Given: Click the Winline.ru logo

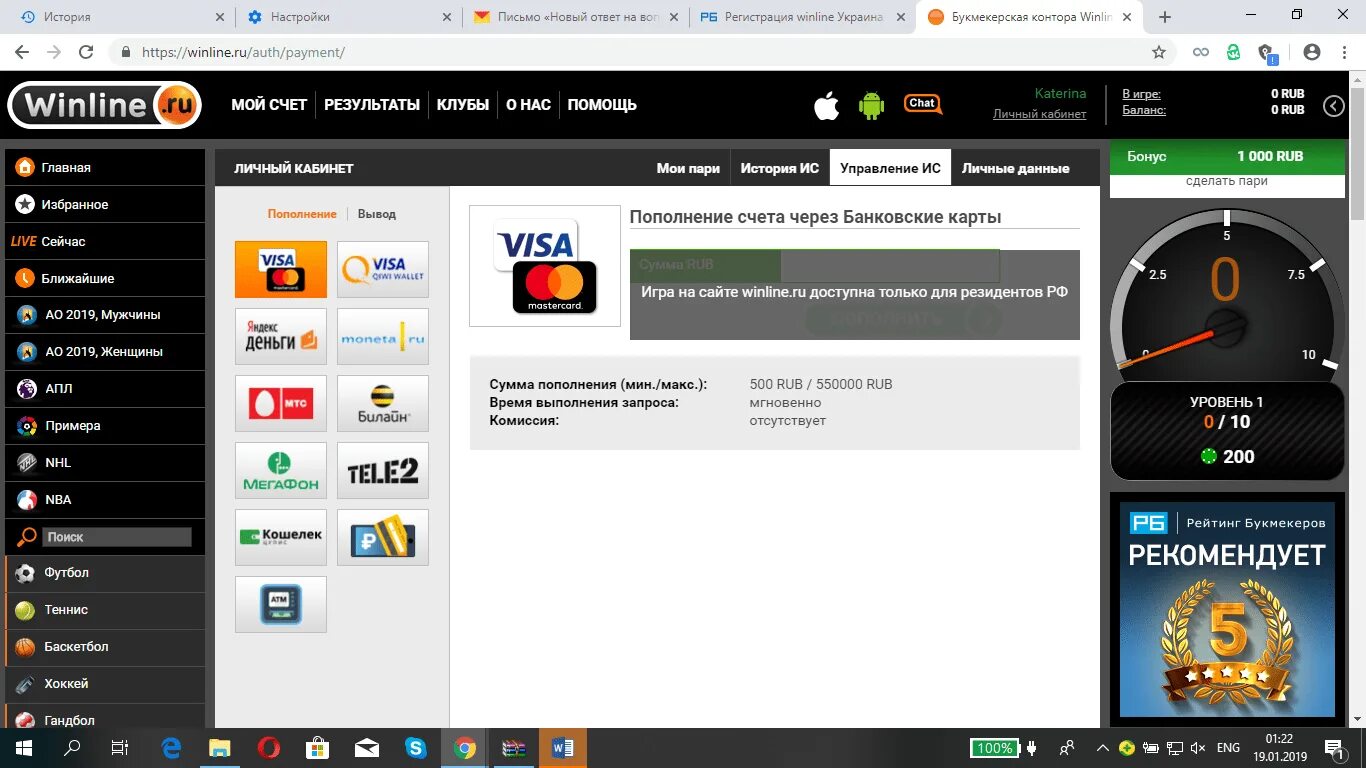Looking at the screenshot, I should [x=104, y=105].
